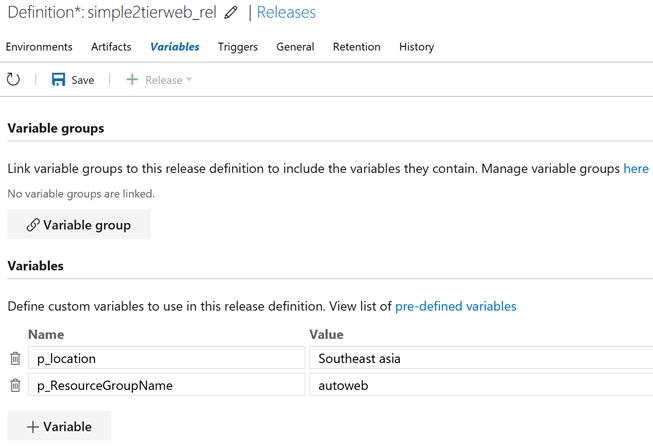The height and width of the screenshot is (446, 653).
Task: Click the green plus Release icon
Action: tap(132, 80)
